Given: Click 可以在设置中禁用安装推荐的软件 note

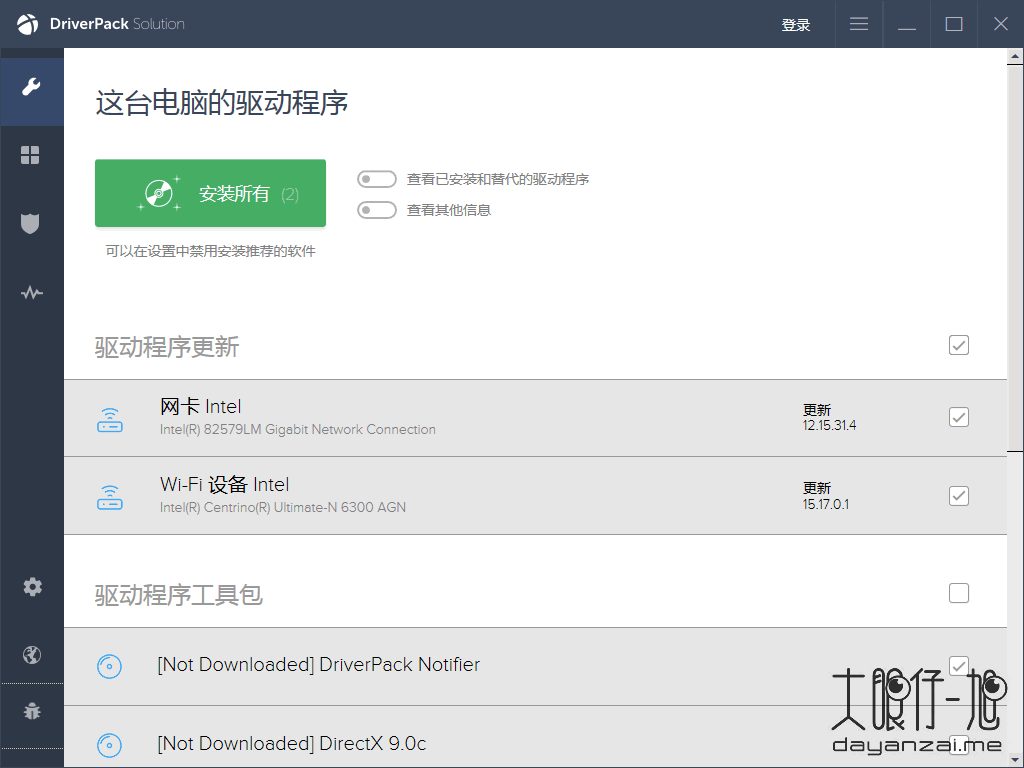Looking at the screenshot, I should pyautogui.click(x=210, y=251).
